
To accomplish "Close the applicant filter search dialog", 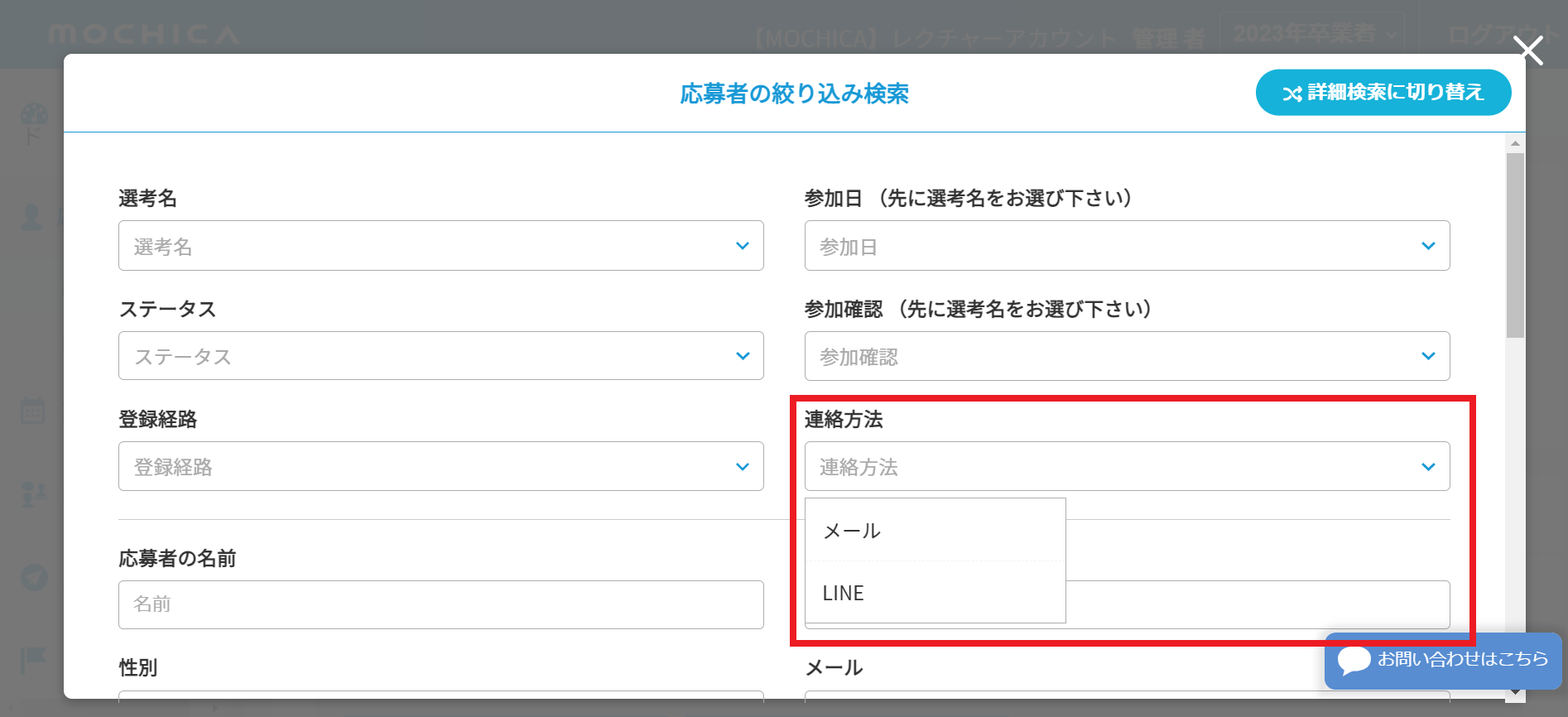I will (1527, 51).
